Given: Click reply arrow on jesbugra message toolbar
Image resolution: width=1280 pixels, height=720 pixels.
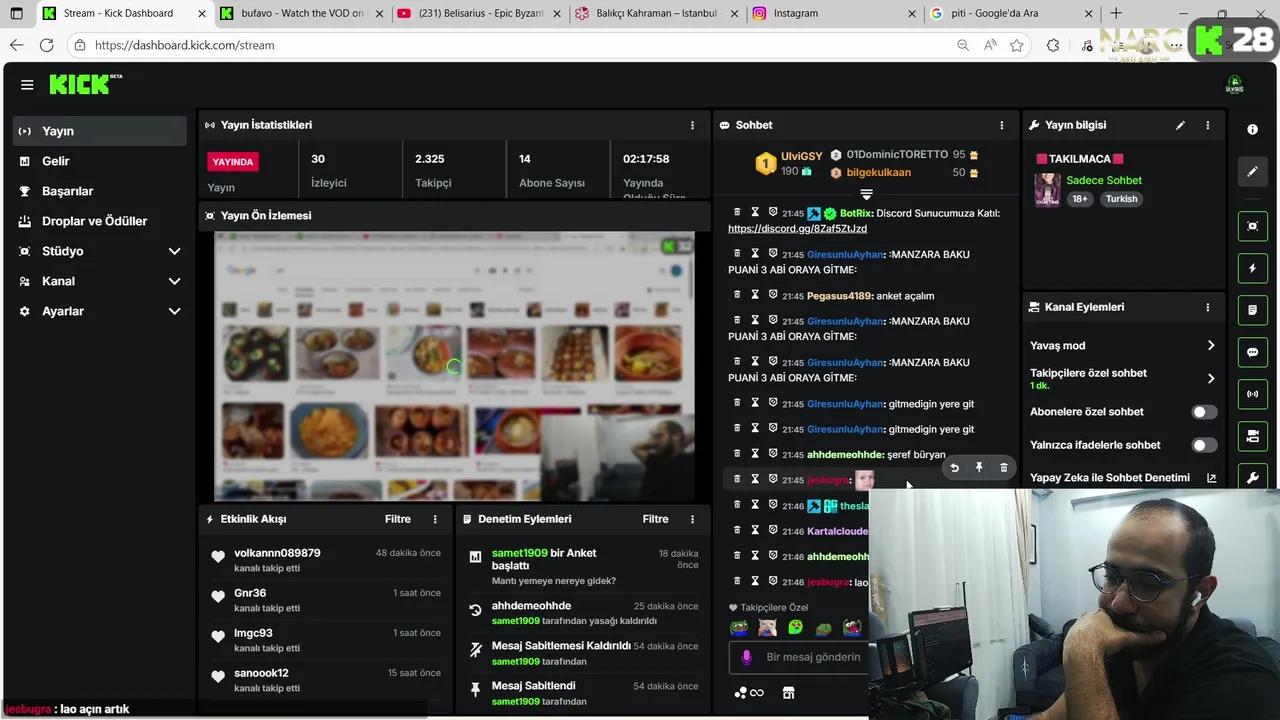Looking at the screenshot, I should coord(954,468).
